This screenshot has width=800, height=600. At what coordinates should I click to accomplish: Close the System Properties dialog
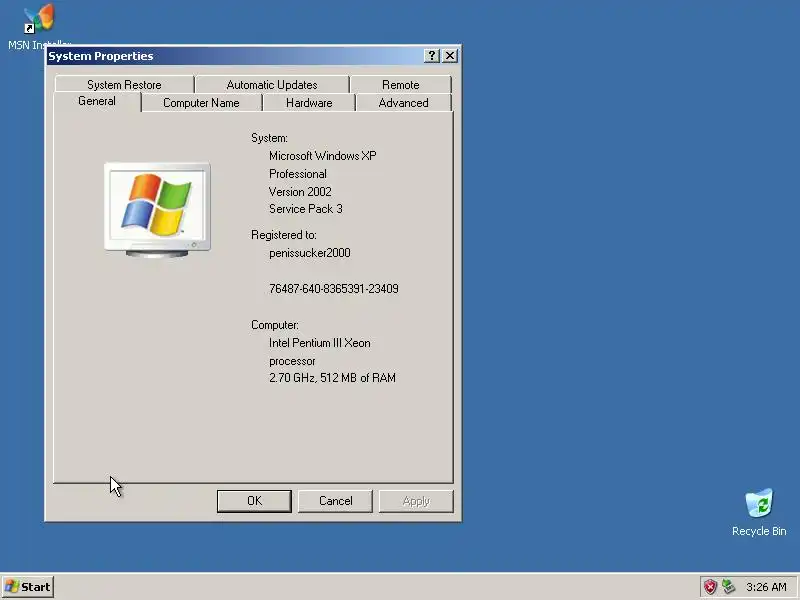450,56
